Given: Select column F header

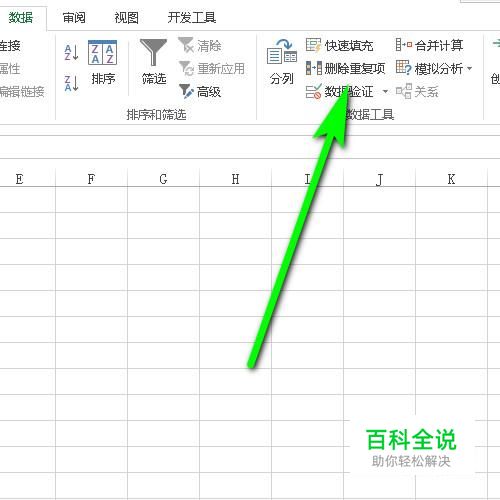Looking at the screenshot, I should coord(91,179).
